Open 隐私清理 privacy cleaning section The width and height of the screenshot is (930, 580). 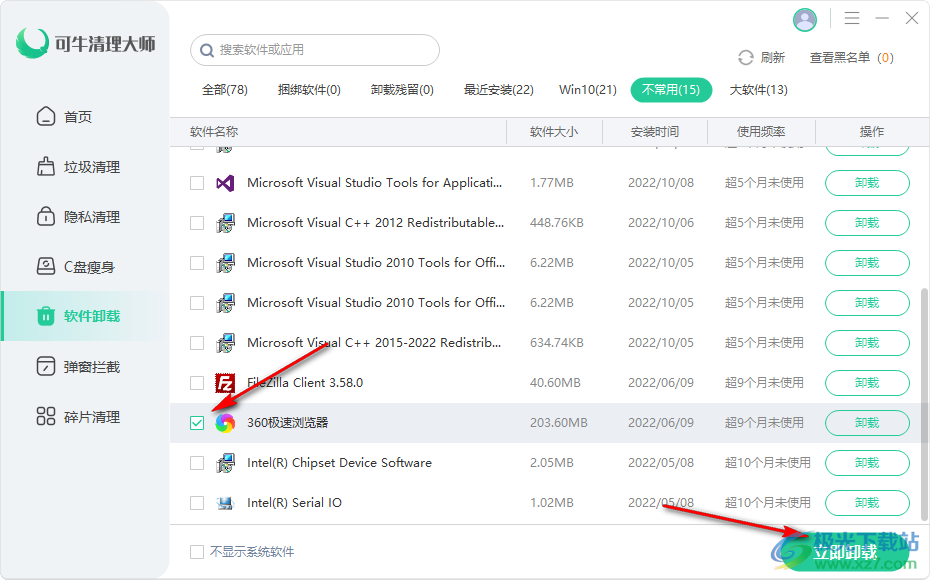[x=79, y=217]
